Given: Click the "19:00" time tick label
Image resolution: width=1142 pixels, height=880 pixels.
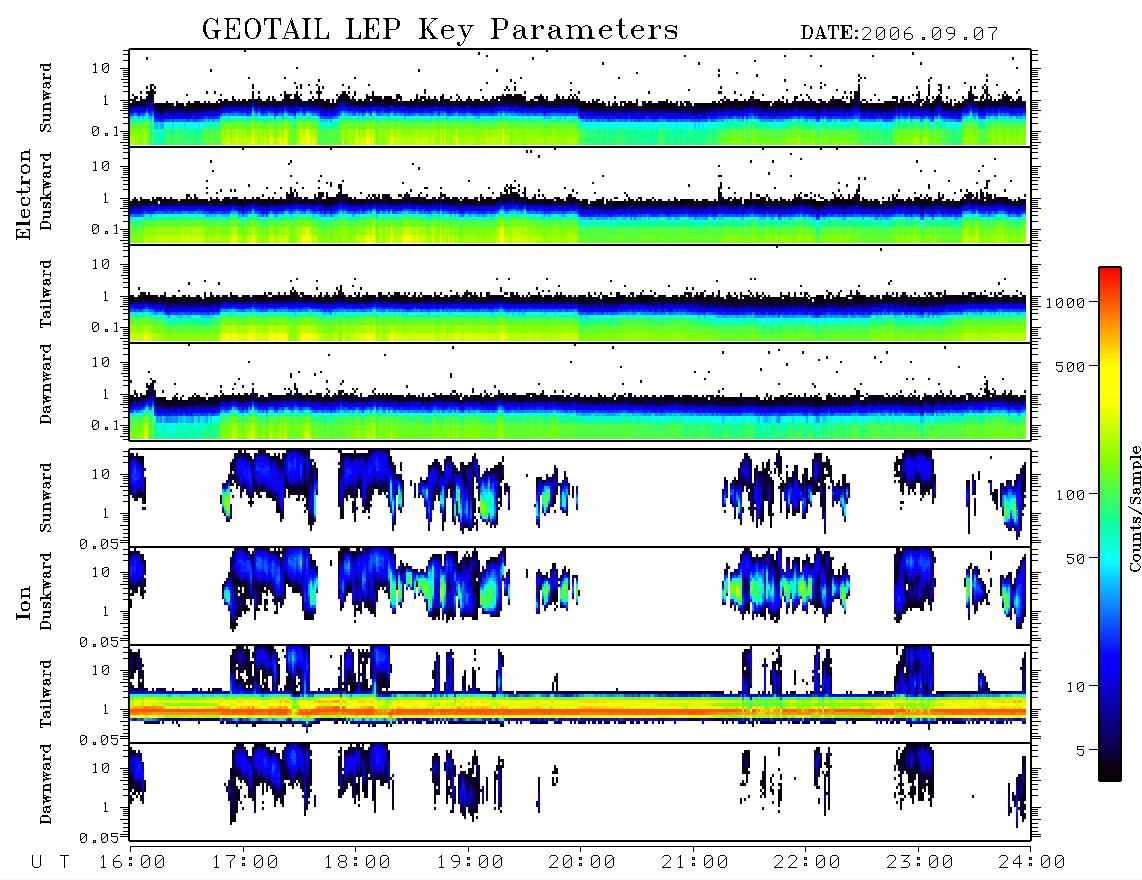Looking at the screenshot, I should pos(470,863).
